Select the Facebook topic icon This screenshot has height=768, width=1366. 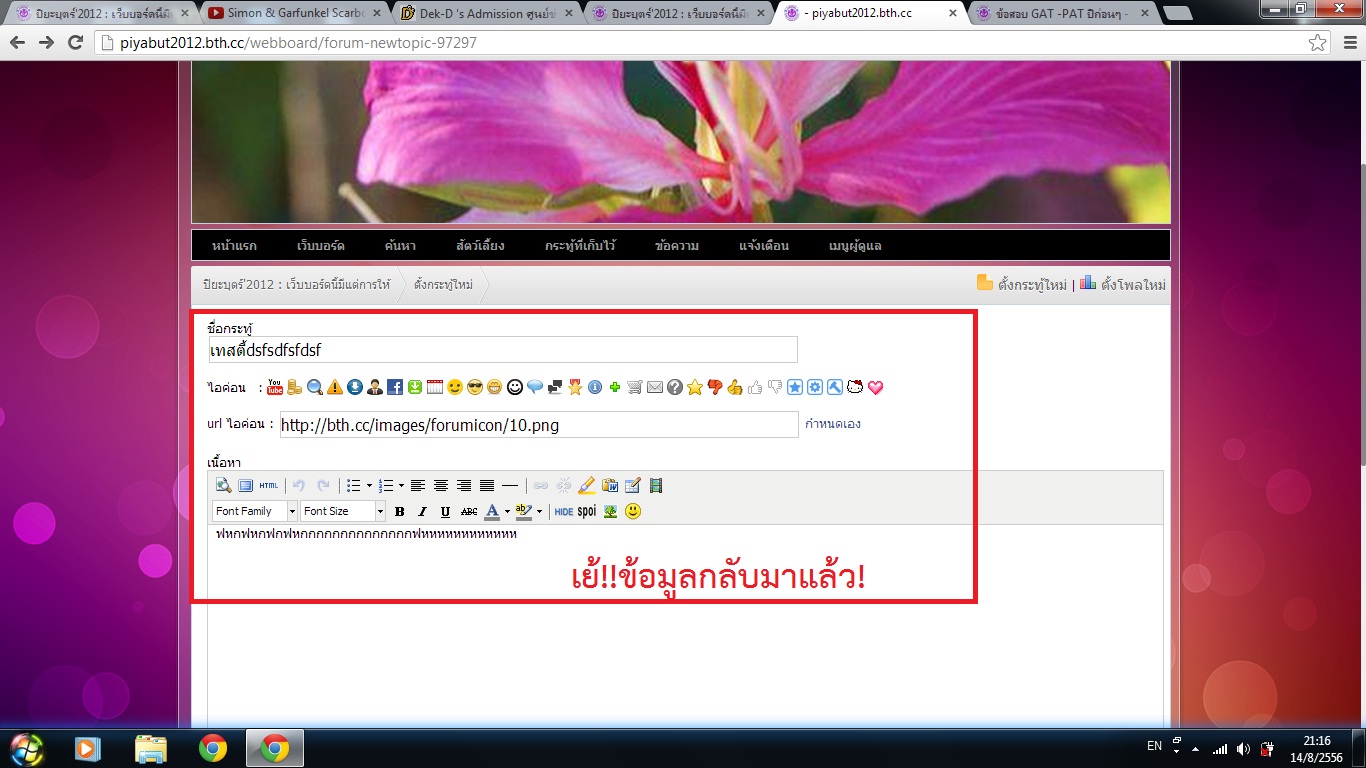(x=395, y=387)
